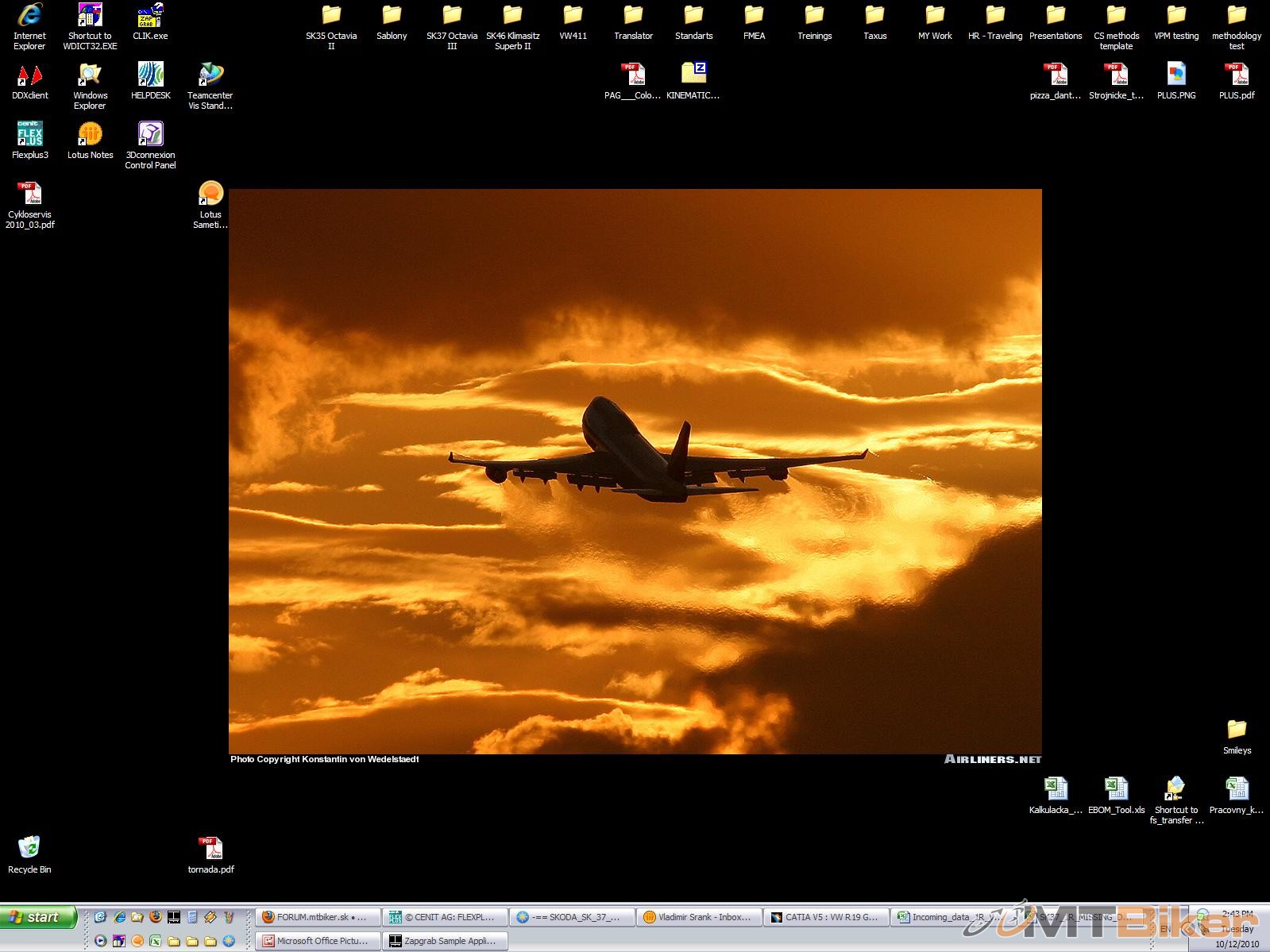
Task: Open the DDXclient desktop icon
Action: coord(29,75)
